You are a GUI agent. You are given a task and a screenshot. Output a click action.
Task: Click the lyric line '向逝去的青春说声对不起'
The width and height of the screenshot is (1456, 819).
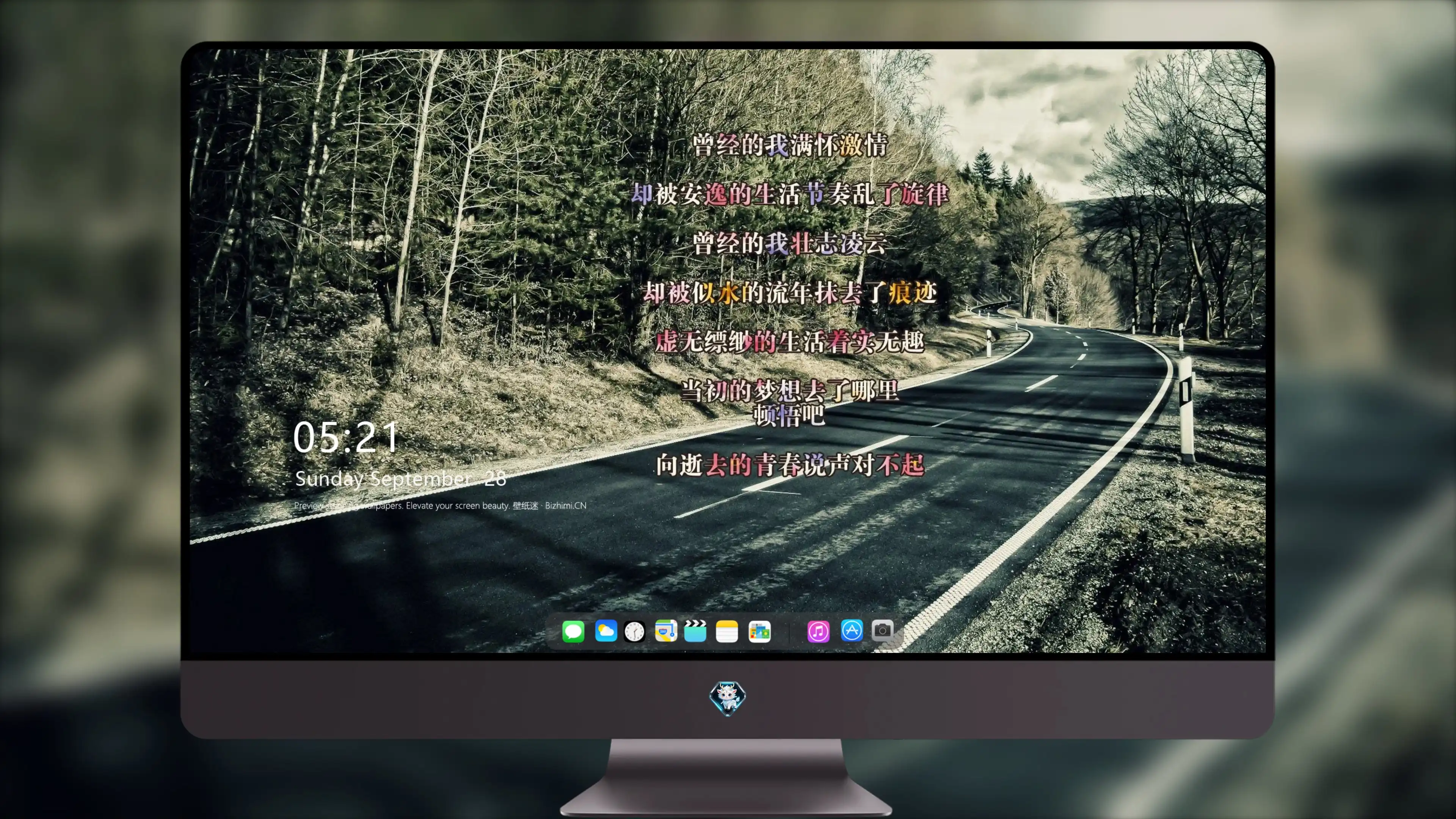(x=789, y=464)
